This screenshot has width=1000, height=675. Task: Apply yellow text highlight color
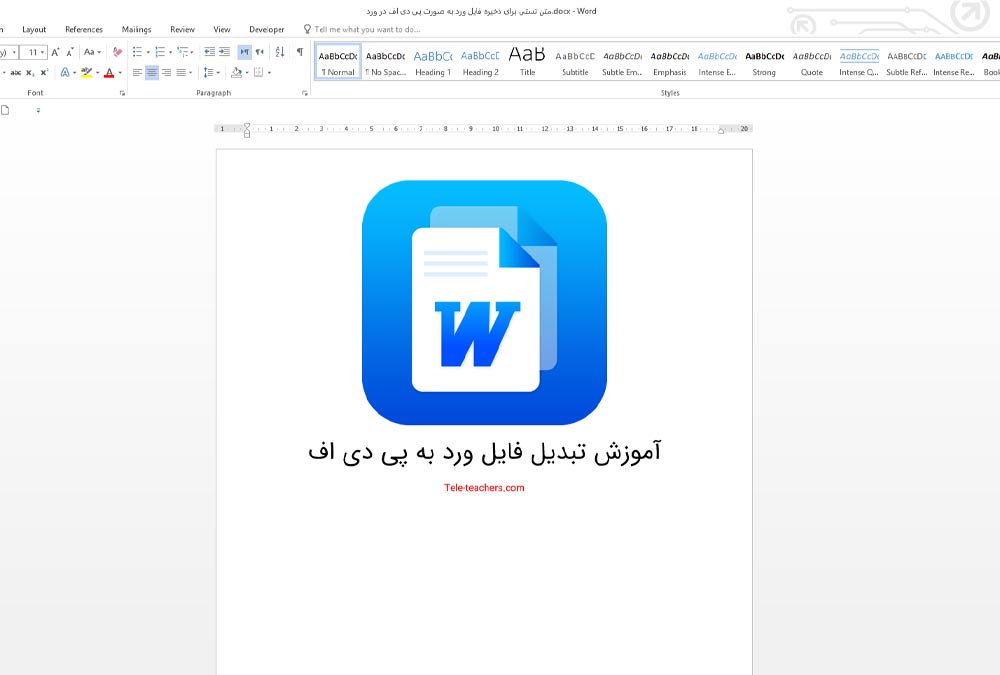(87, 73)
